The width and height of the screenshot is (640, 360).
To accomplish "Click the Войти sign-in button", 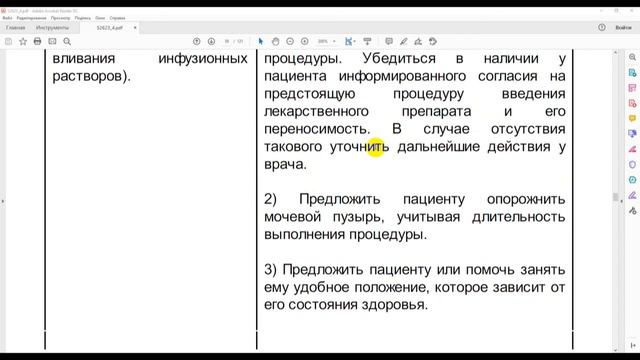I will click(x=623, y=28).
